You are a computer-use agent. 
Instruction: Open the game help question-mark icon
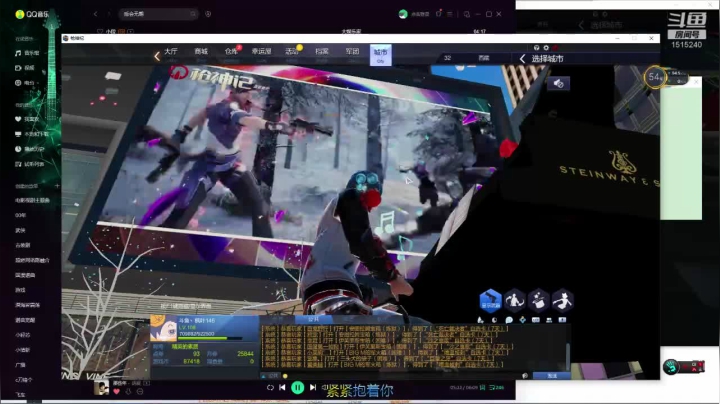coord(536,48)
